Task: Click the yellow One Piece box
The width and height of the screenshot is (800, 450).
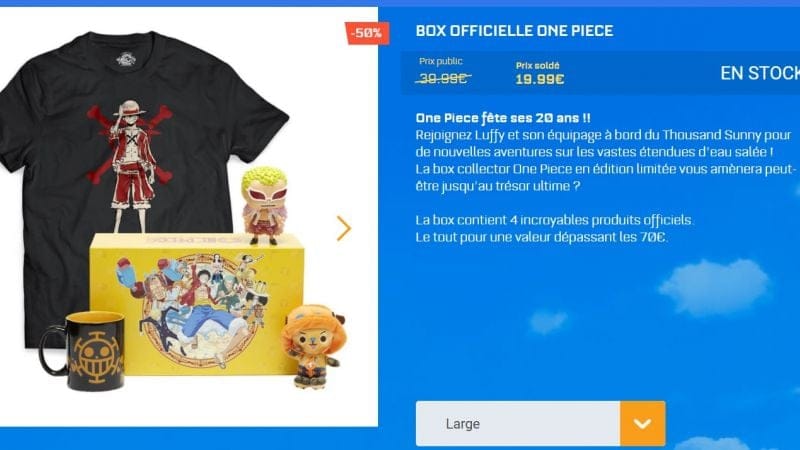Action: (197, 305)
